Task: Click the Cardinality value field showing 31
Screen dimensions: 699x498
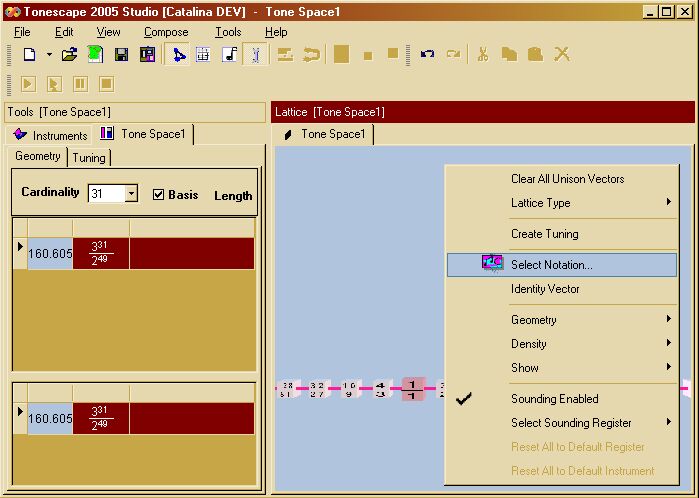Action: (x=107, y=193)
